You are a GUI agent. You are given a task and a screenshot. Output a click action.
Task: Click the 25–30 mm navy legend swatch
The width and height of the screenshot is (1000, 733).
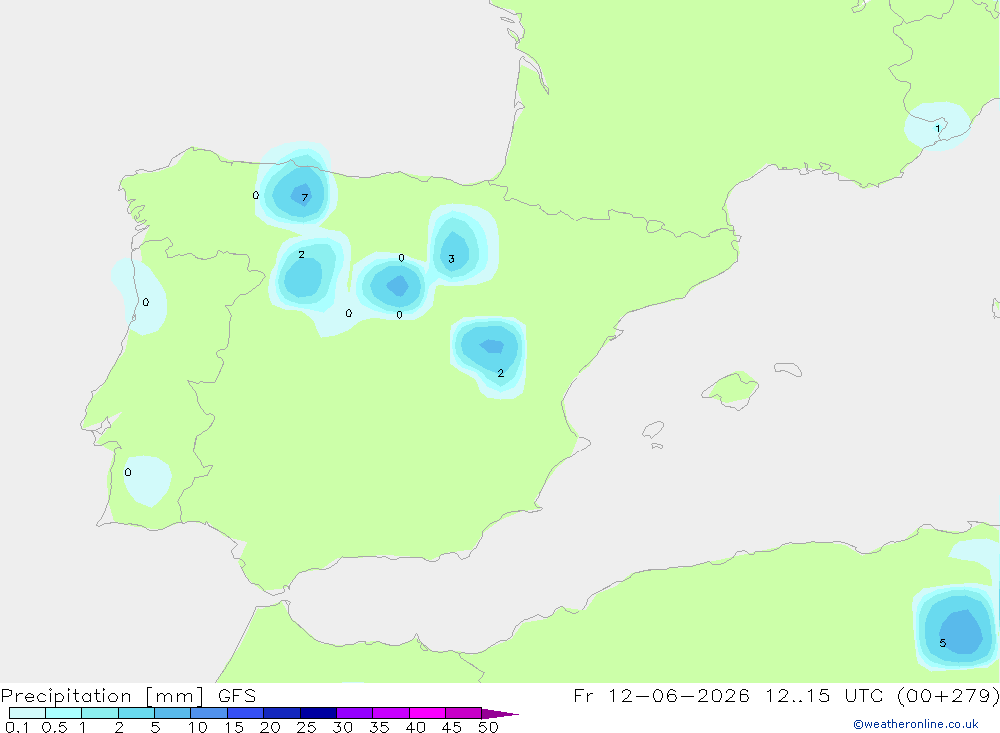318,713
